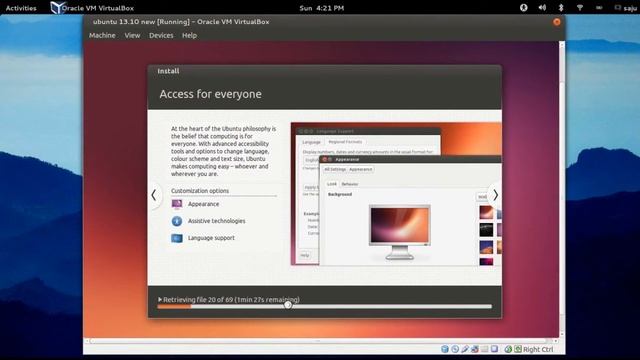Click the USB devices status icon

pyautogui.click(x=465, y=349)
